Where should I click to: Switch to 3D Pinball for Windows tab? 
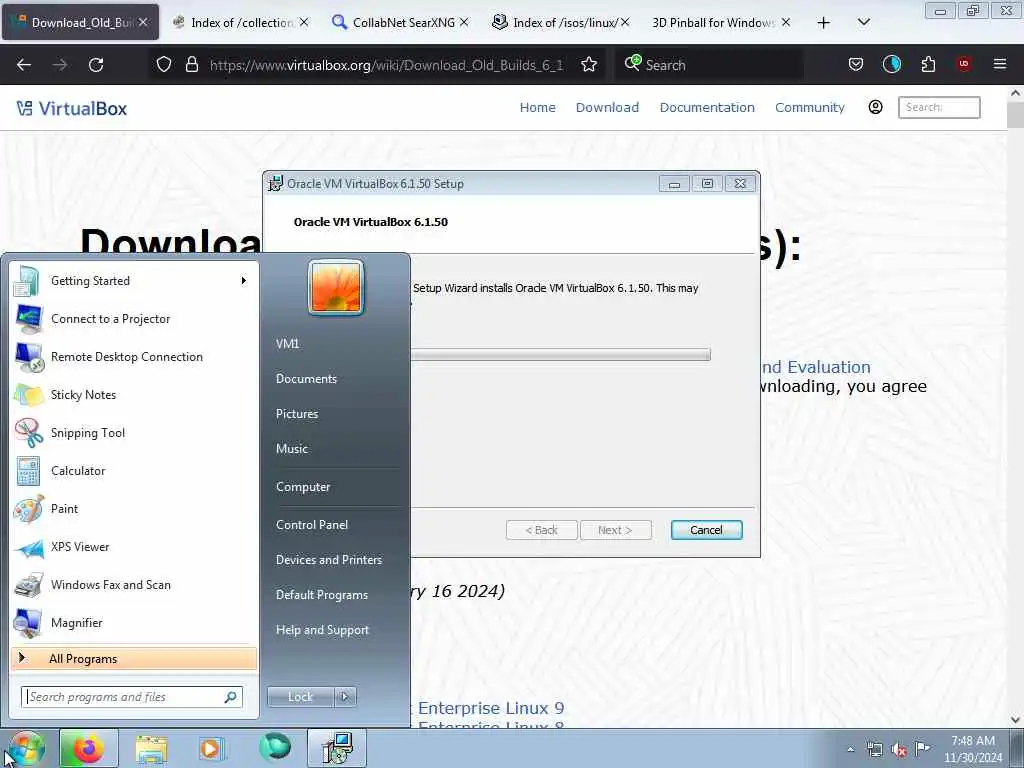(x=719, y=22)
